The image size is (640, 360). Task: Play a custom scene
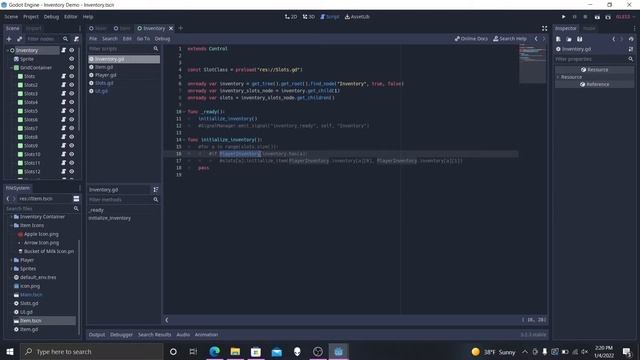(608, 17)
